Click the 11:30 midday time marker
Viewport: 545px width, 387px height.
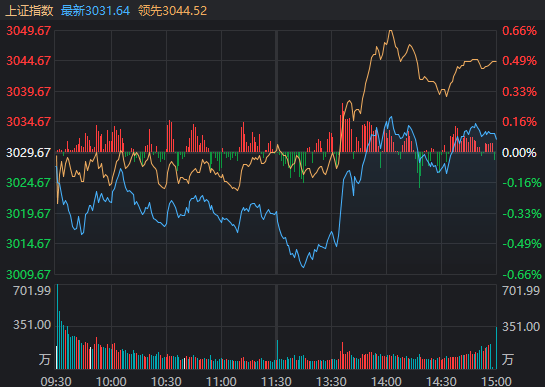pyautogui.click(x=276, y=381)
